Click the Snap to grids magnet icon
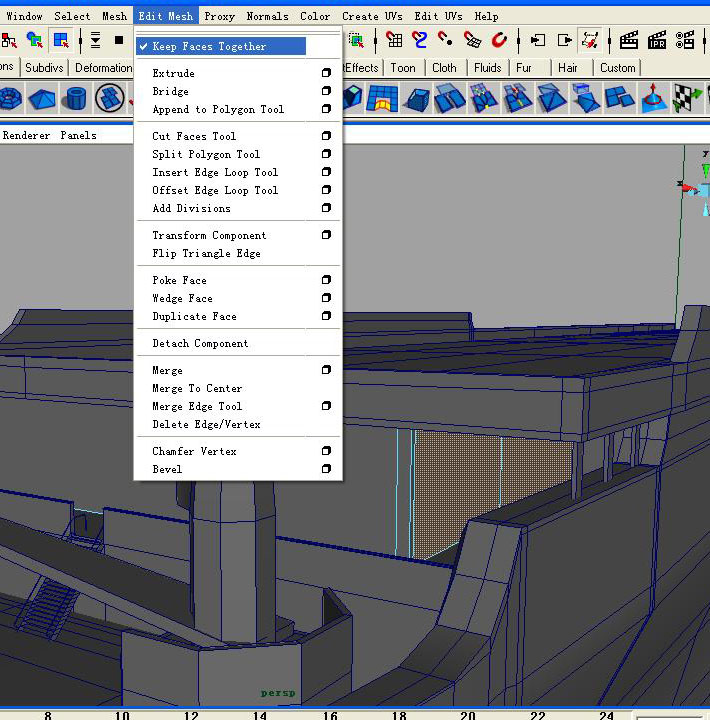The image size is (710, 720). point(394,40)
